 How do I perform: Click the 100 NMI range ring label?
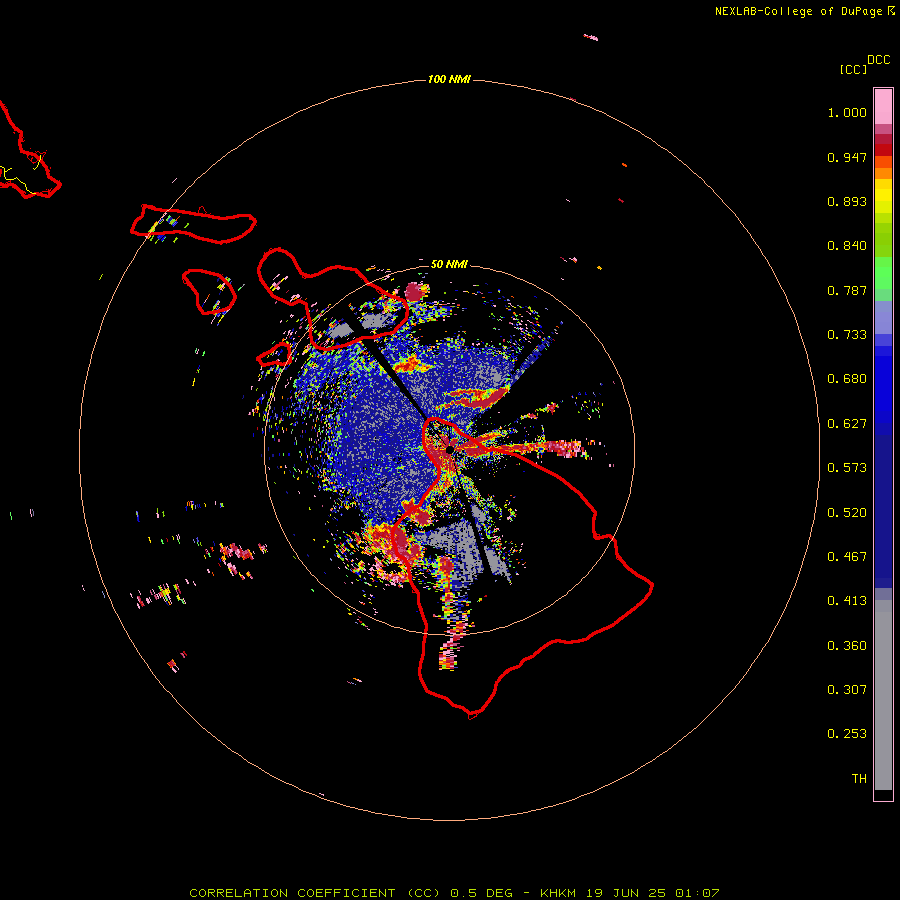449,79
